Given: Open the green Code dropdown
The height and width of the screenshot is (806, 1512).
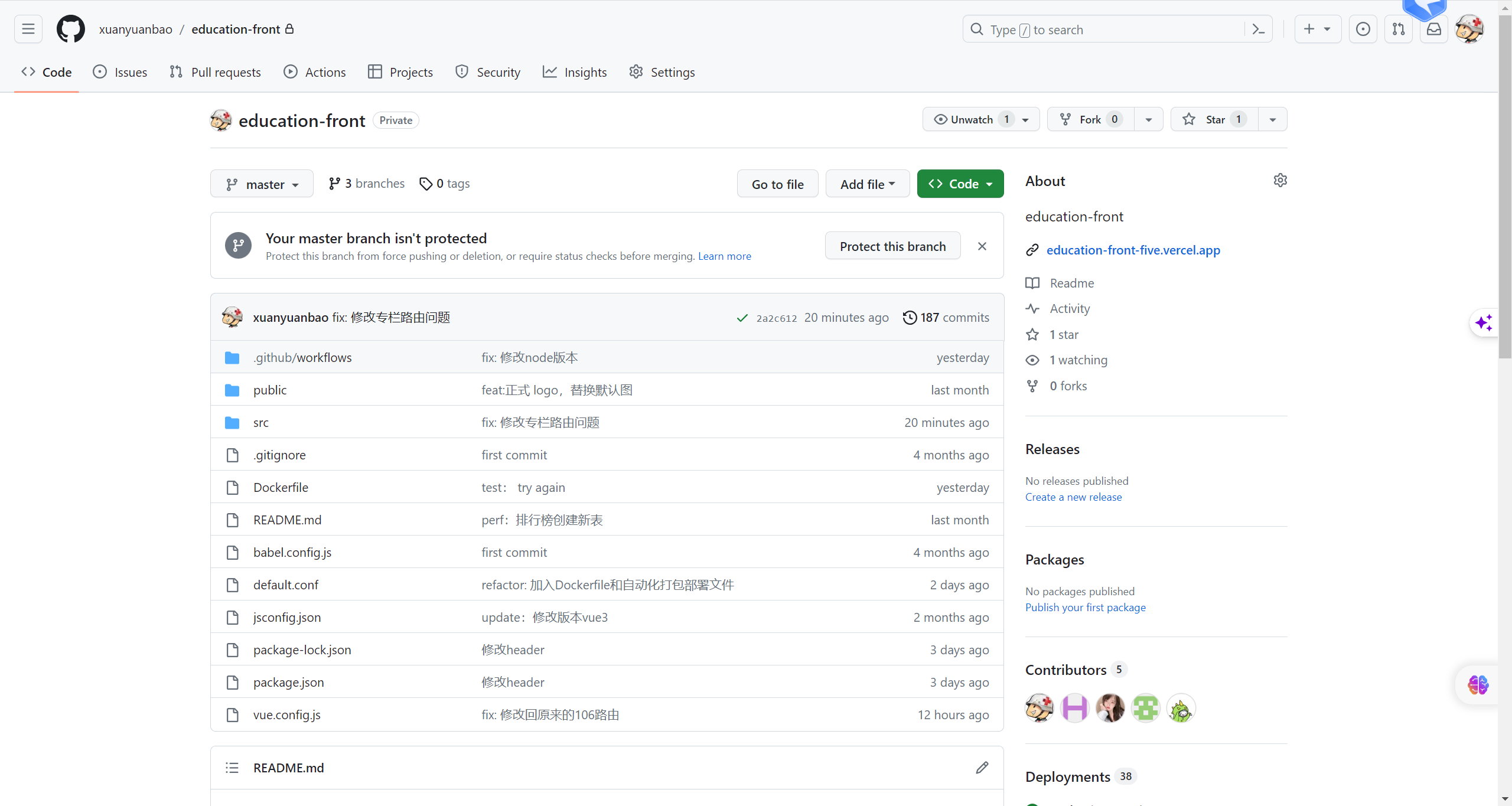Looking at the screenshot, I should point(960,184).
